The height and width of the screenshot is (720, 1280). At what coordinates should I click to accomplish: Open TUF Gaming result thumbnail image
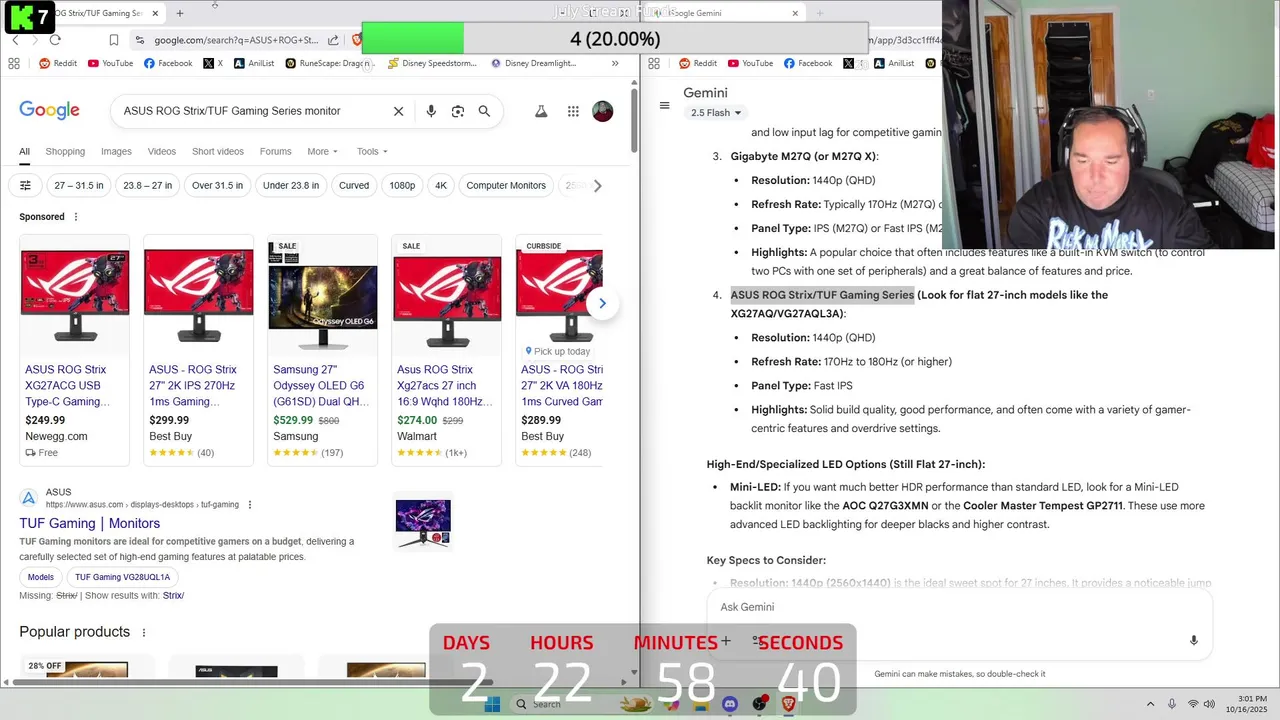click(x=423, y=523)
